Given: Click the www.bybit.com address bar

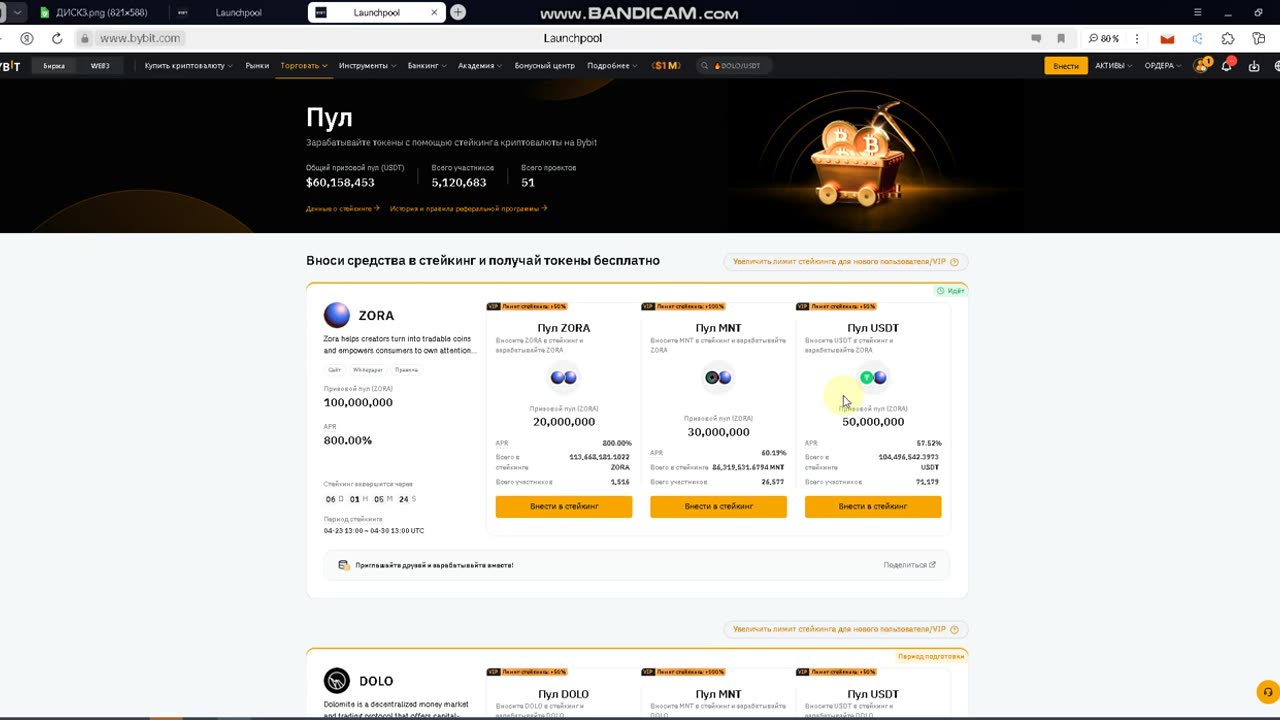Looking at the screenshot, I should coord(140,38).
